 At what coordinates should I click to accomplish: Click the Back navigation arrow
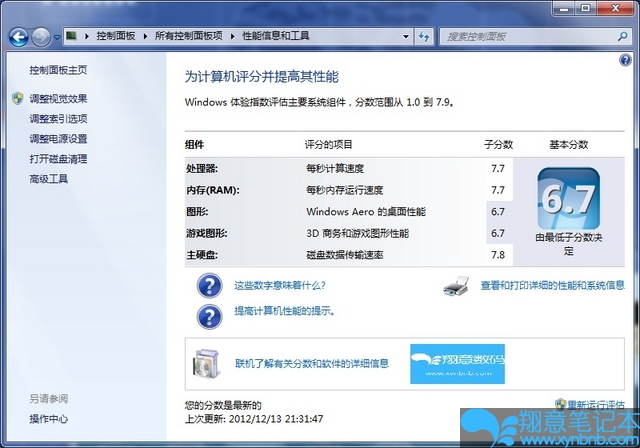[x=19, y=38]
